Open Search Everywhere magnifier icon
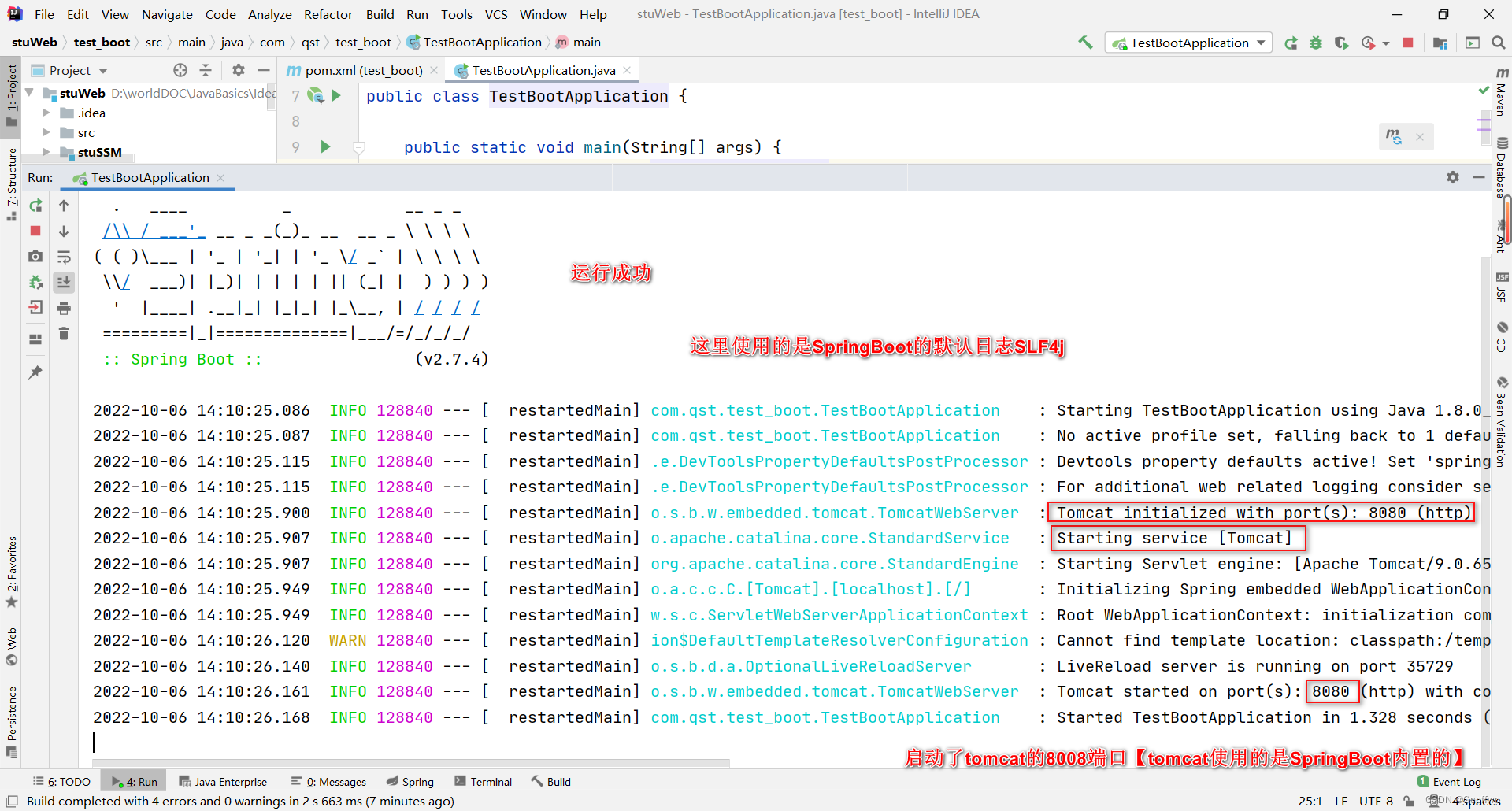Image resolution: width=1512 pixels, height=811 pixels. (1498, 43)
